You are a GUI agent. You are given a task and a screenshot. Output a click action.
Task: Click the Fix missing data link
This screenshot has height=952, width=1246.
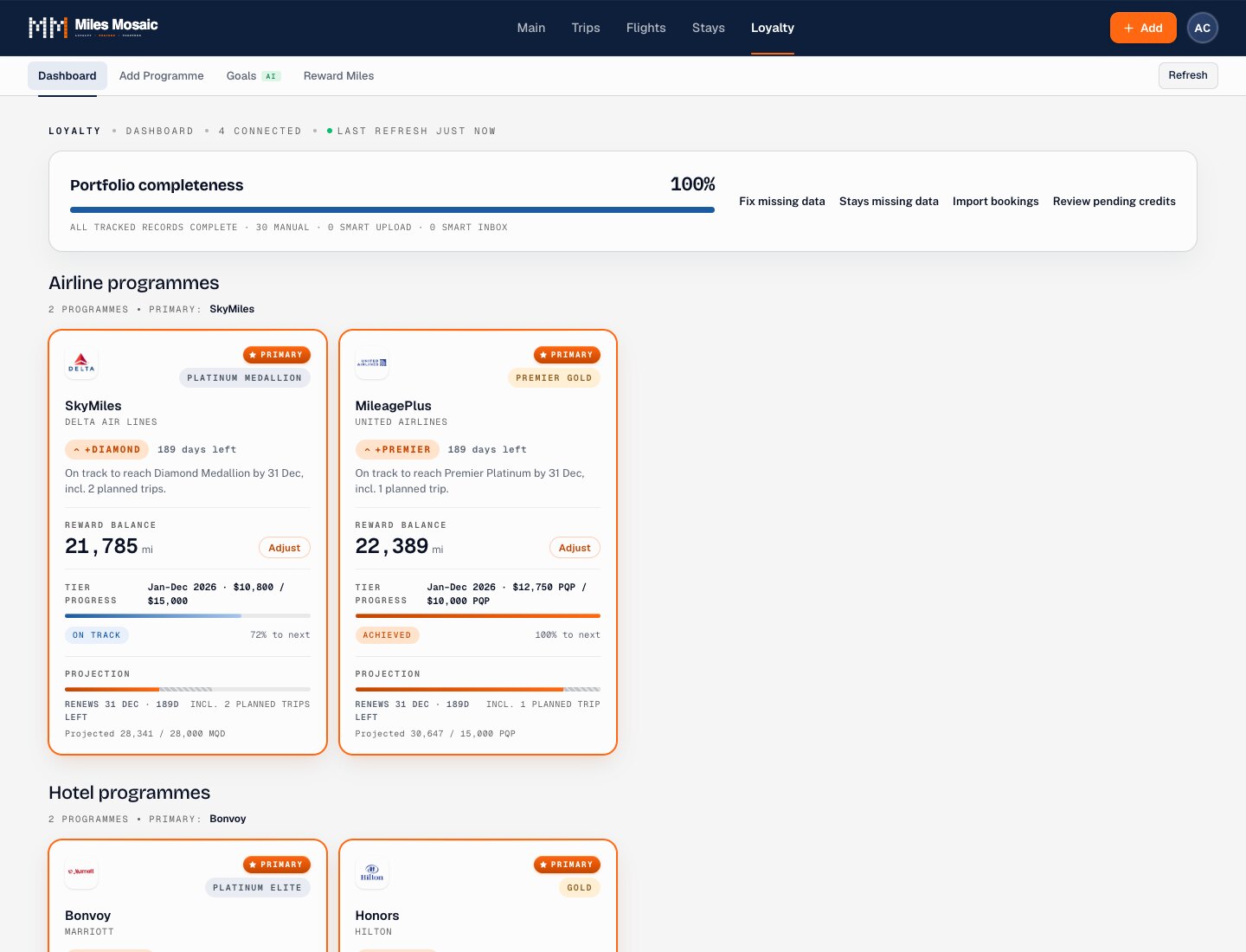click(782, 202)
